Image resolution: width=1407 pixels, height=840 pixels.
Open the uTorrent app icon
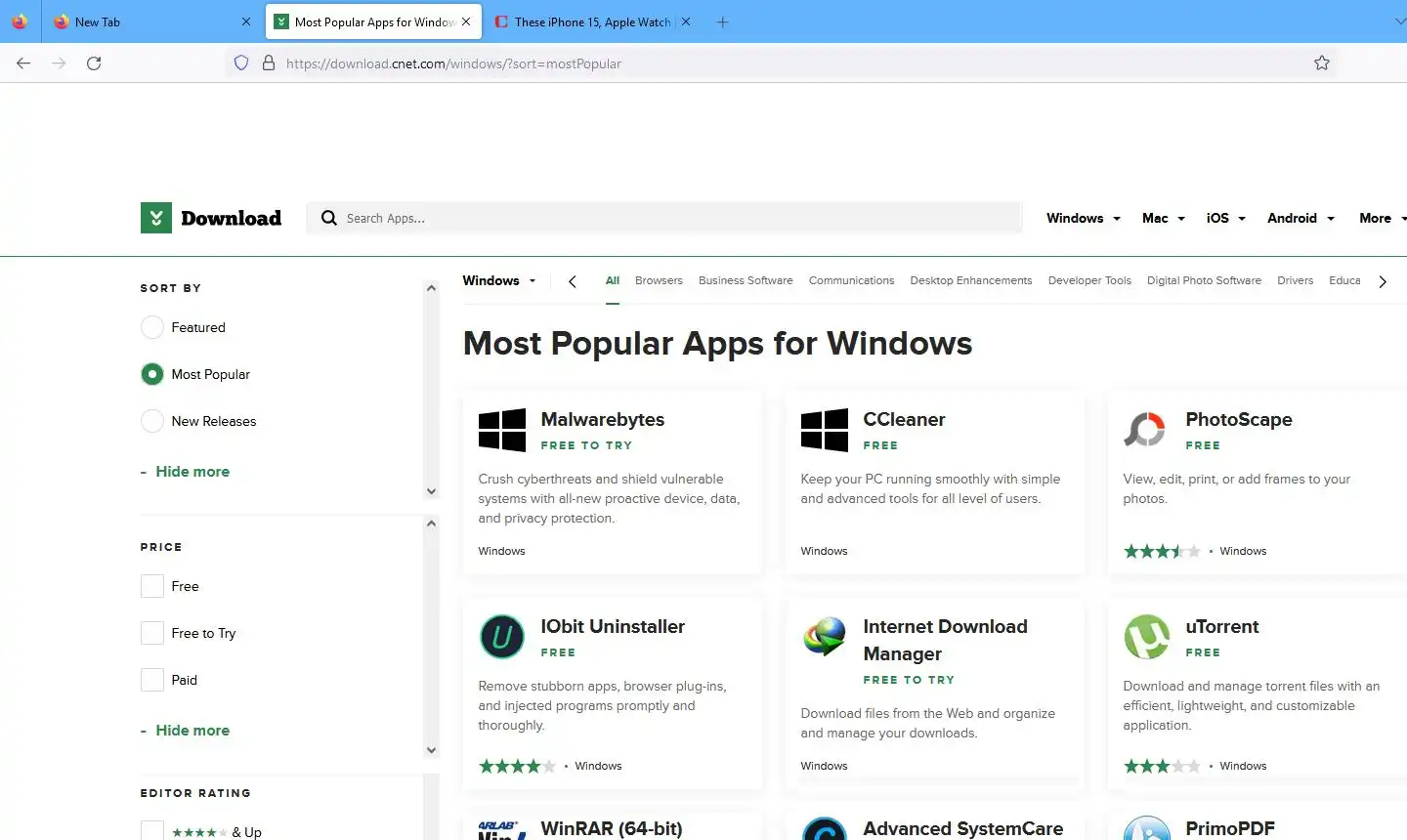pos(1147,637)
